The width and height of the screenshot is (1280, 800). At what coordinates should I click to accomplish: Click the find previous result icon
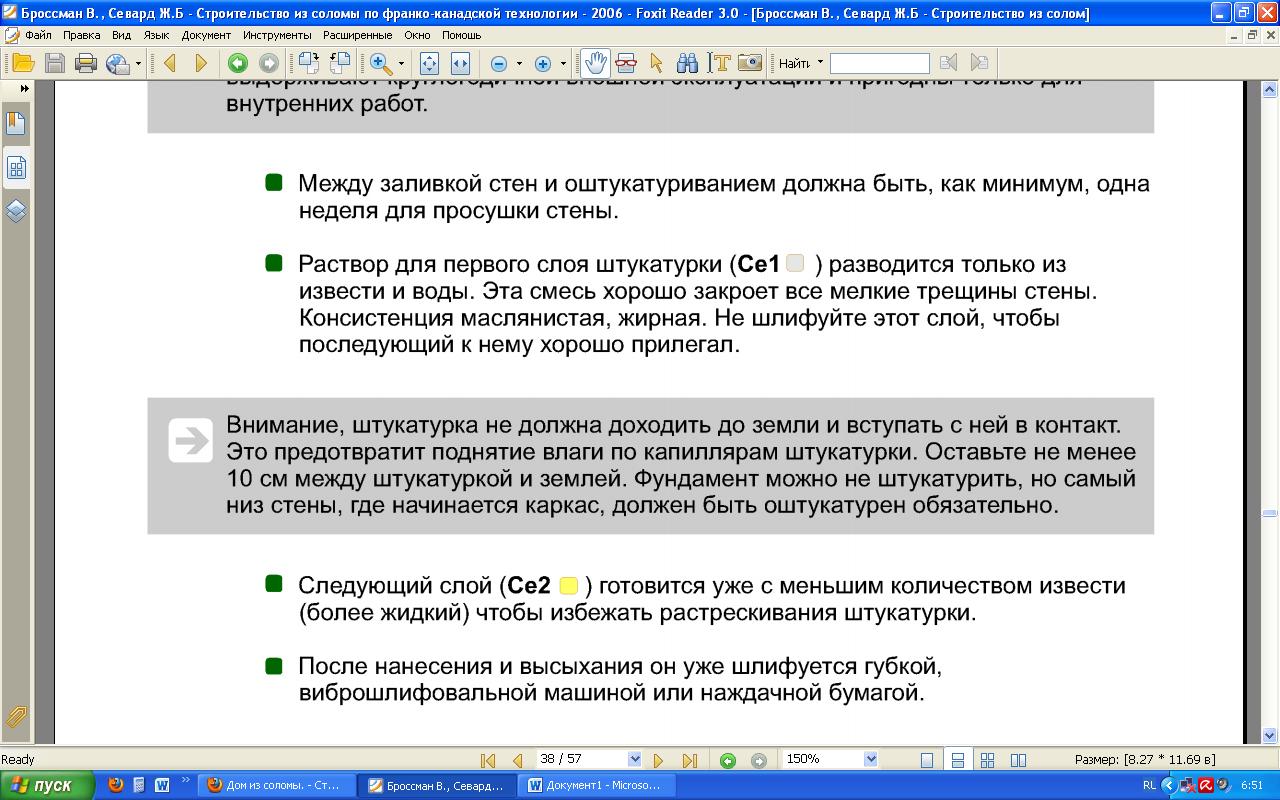[x=948, y=63]
